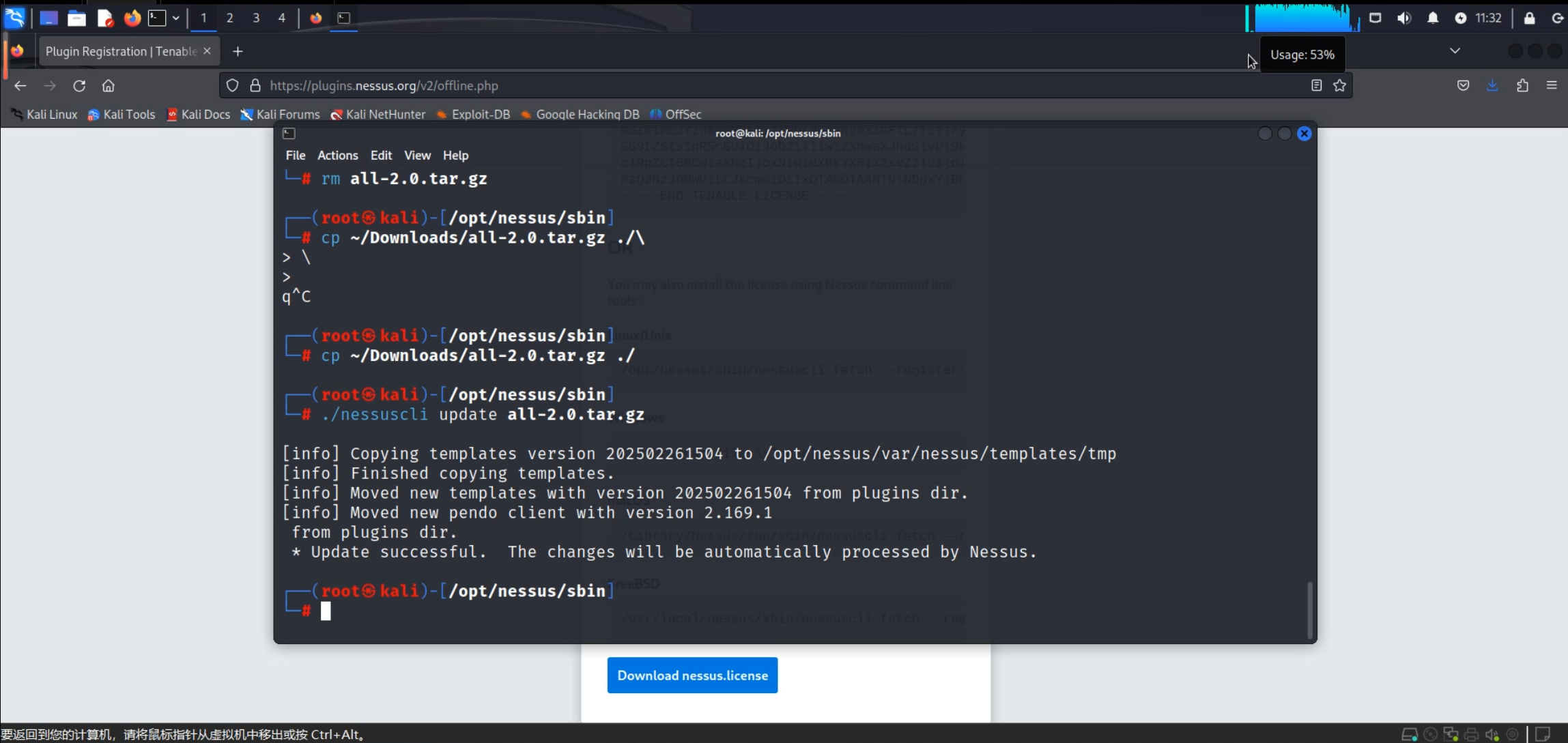The image size is (1568, 743).
Task: Toggle reader view icon in address bar
Action: [1316, 85]
